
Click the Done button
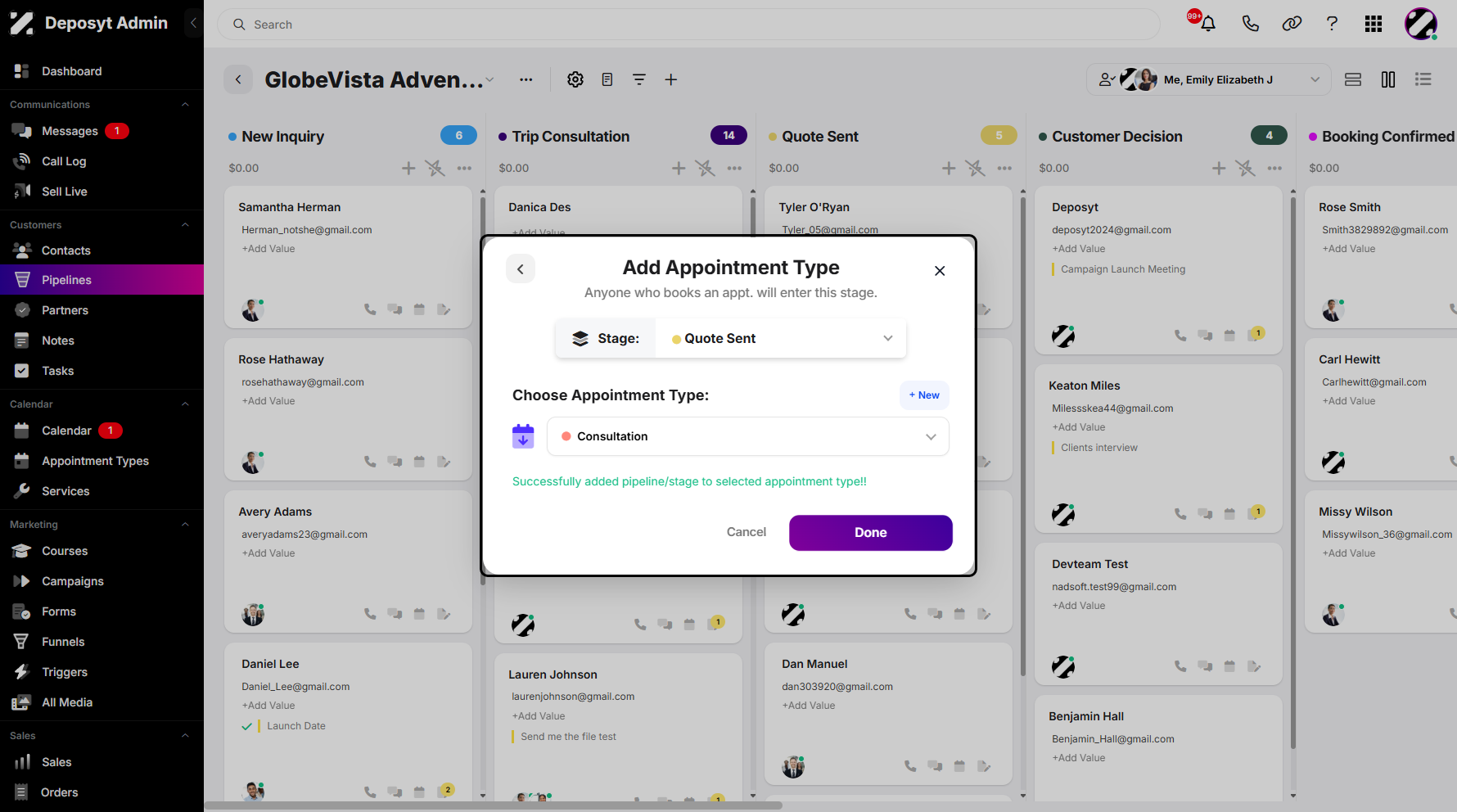(871, 533)
